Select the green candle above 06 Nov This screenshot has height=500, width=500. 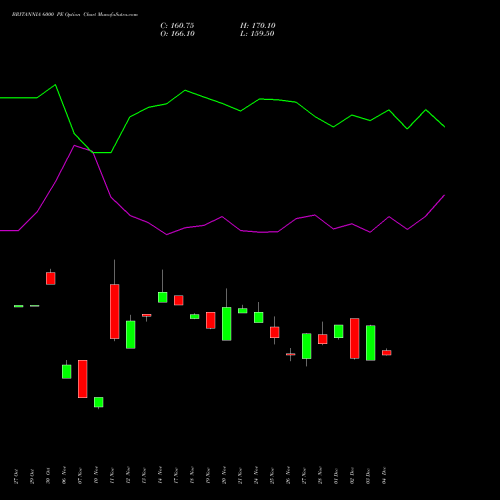click(67, 371)
